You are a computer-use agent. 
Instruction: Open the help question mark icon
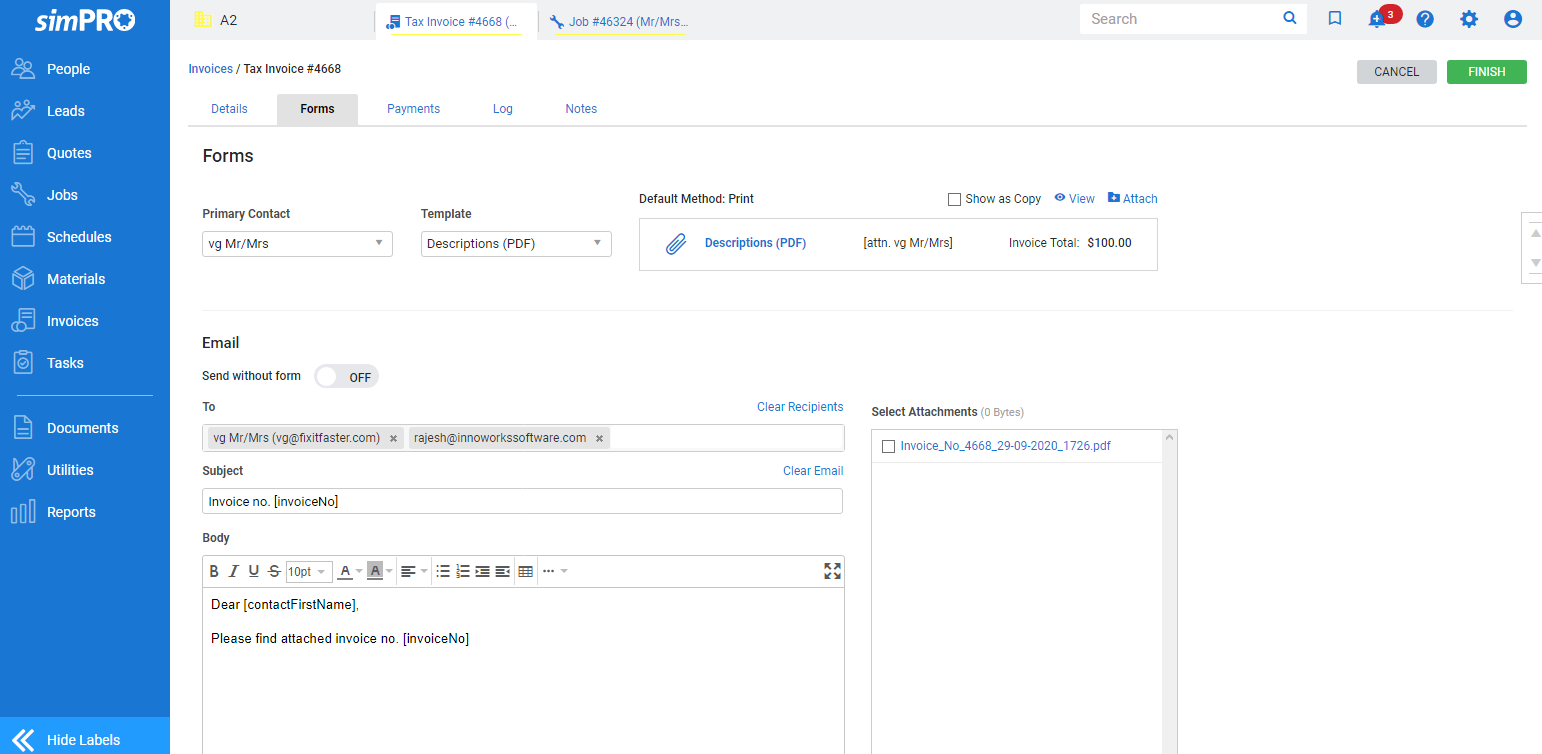[x=1425, y=19]
